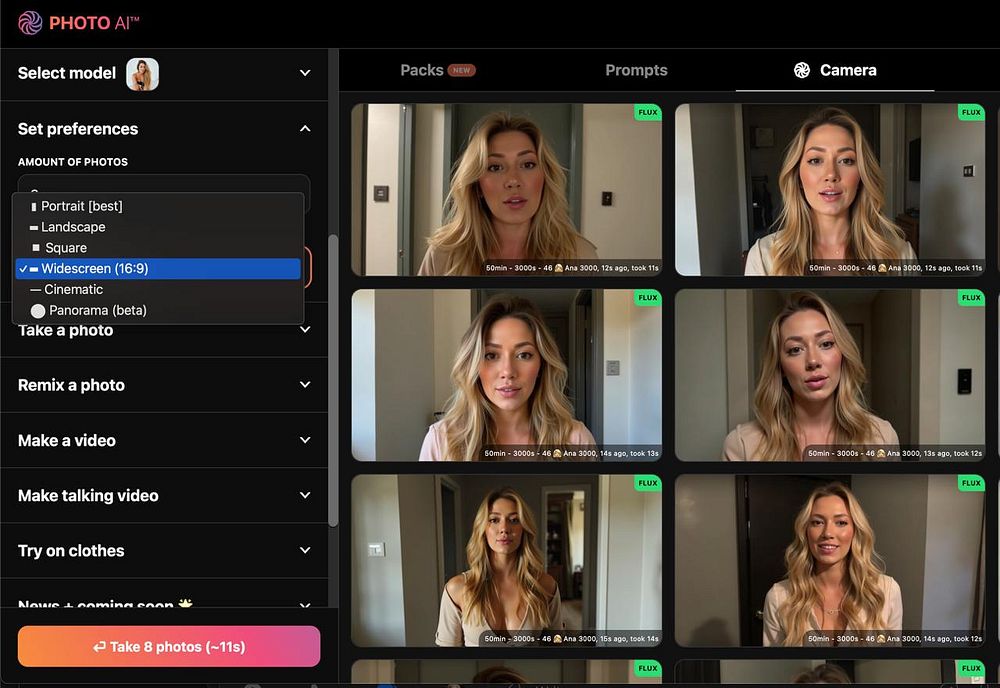The height and width of the screenshot is (688, 1000).
Task: Open middle-left photo taking 13s
Action: click(506, 375)
